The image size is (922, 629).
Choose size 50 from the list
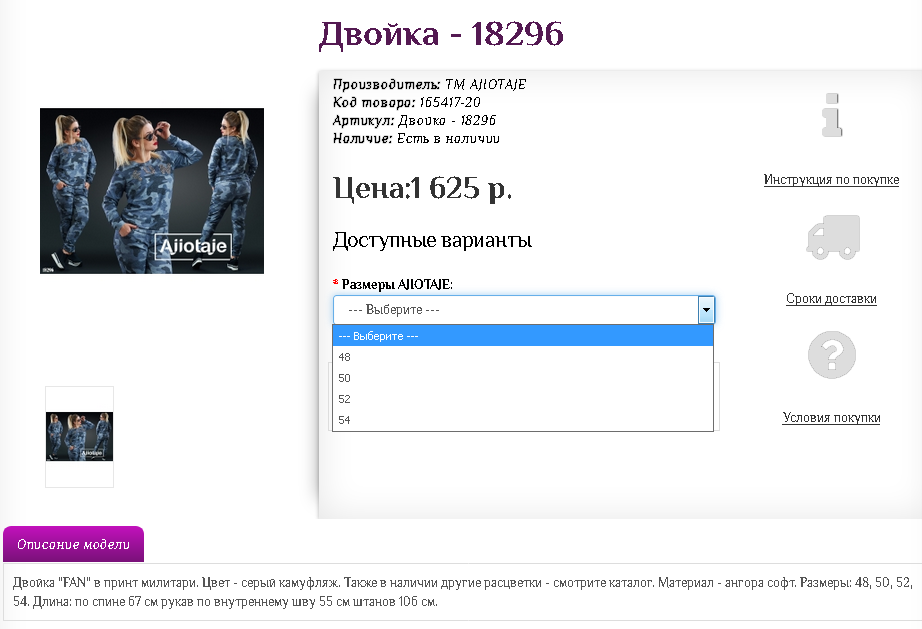(x=523, y=378)
